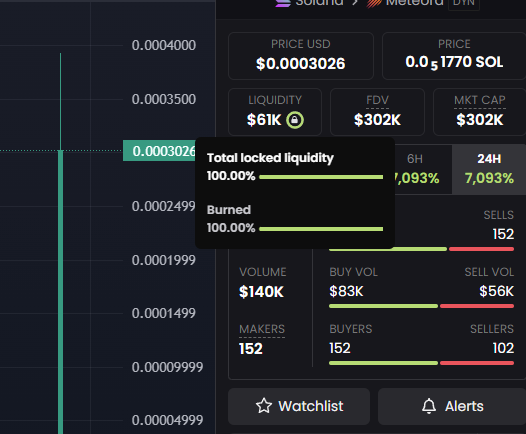Click the 0.0001499 price axis label
Screen dimensions: 526x434
pos(163,313)
